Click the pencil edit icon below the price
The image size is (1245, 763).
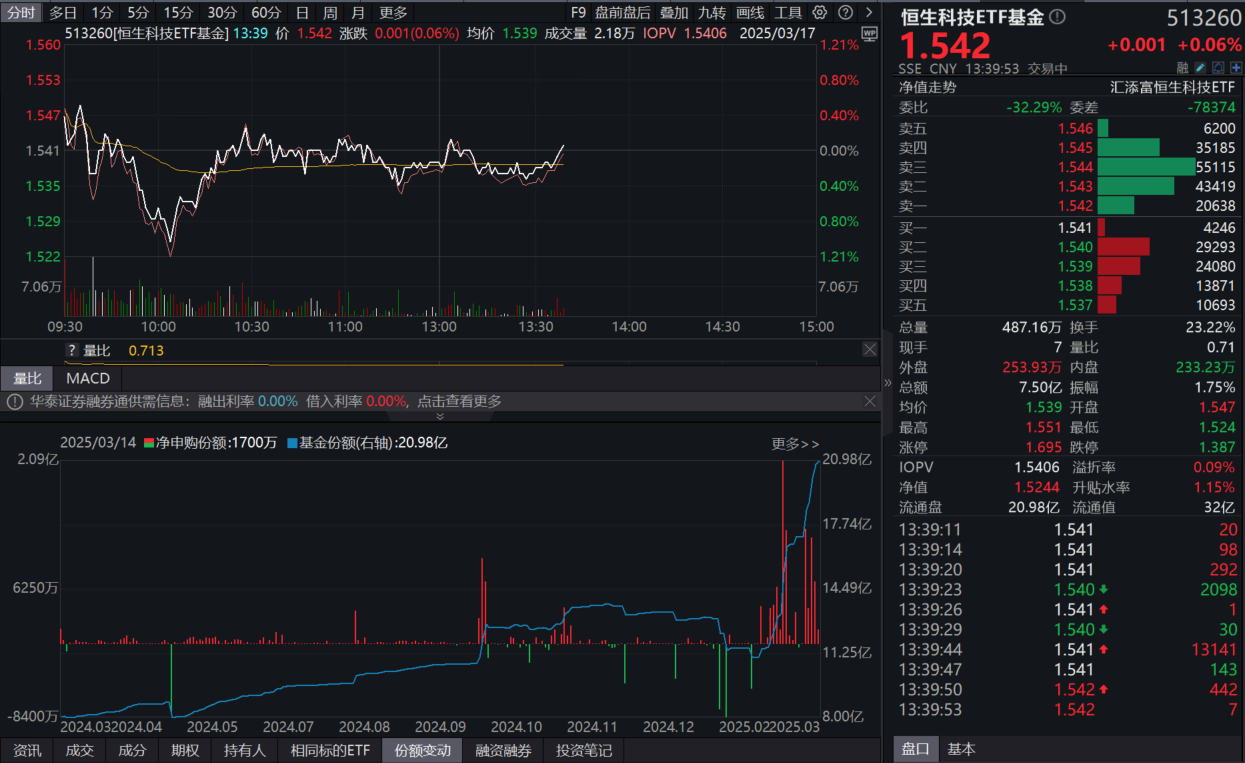click(x=1200, y=66)
